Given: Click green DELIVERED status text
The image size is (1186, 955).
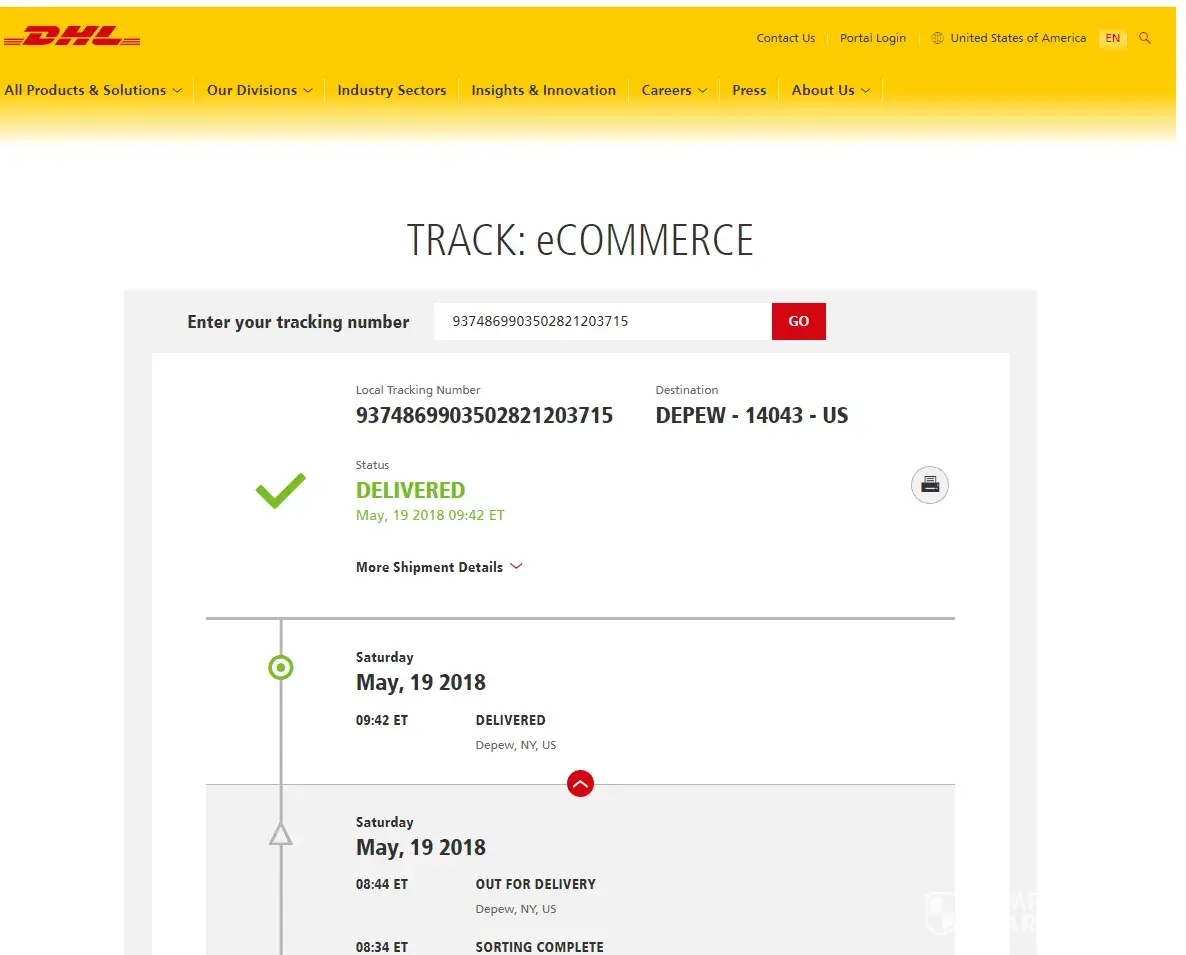Looking at the screenshot, I should click(x=410, y=490).
